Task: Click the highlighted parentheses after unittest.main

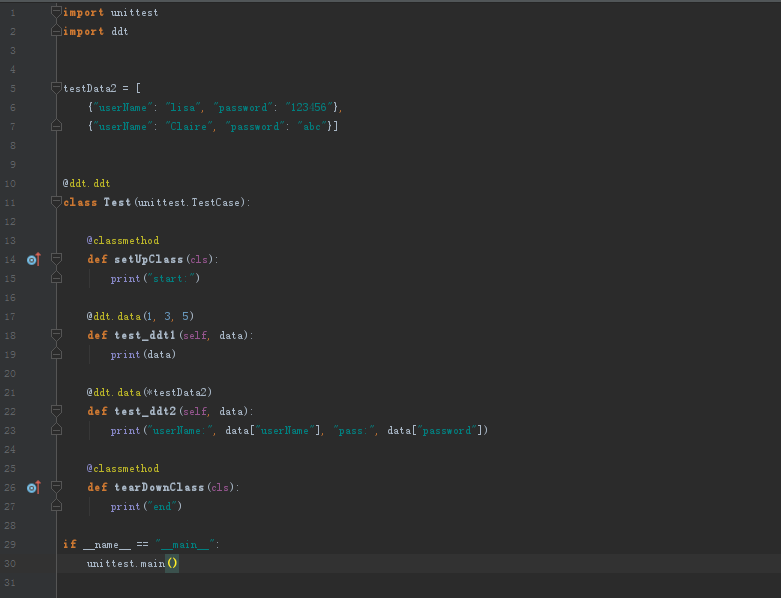Action: click(x=172, y=564)
